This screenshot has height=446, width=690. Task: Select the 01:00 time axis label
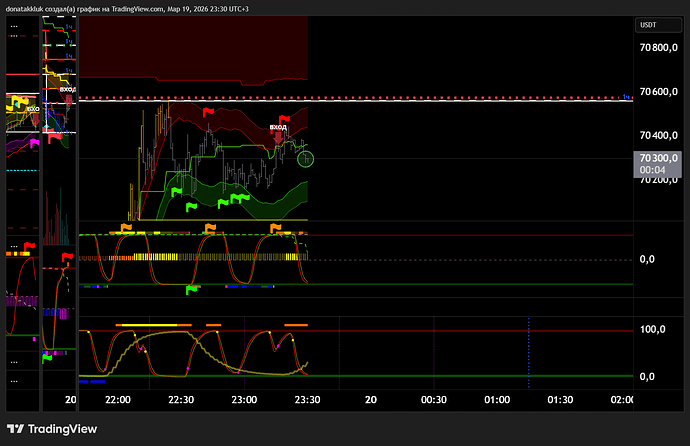(x=497, y=399)
